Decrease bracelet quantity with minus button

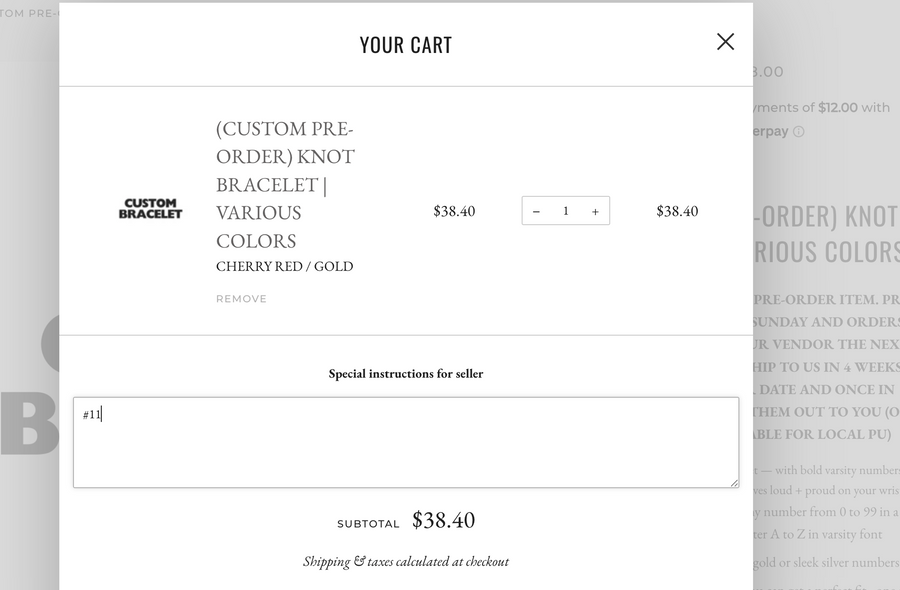[x=537, y=211]
